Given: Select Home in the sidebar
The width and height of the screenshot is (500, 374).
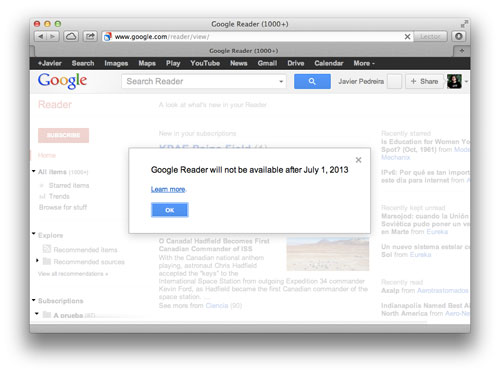Looking at the screenshot, I should pos(47,155).
